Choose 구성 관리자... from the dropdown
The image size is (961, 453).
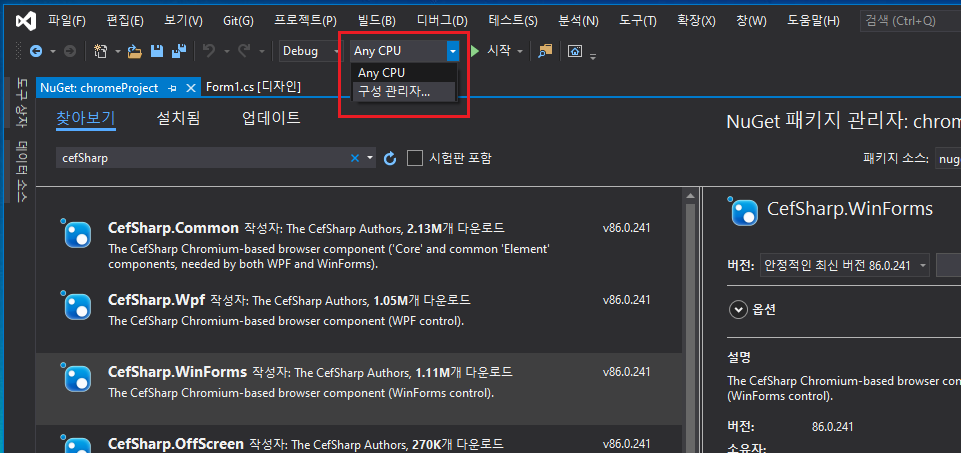pos(404,92)
